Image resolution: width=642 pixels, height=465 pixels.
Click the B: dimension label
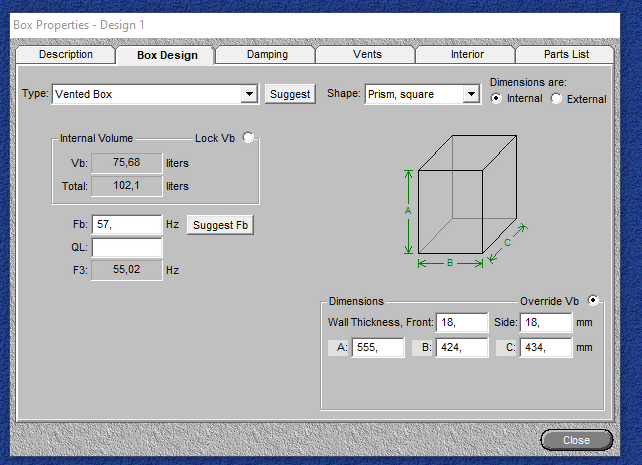422,348
